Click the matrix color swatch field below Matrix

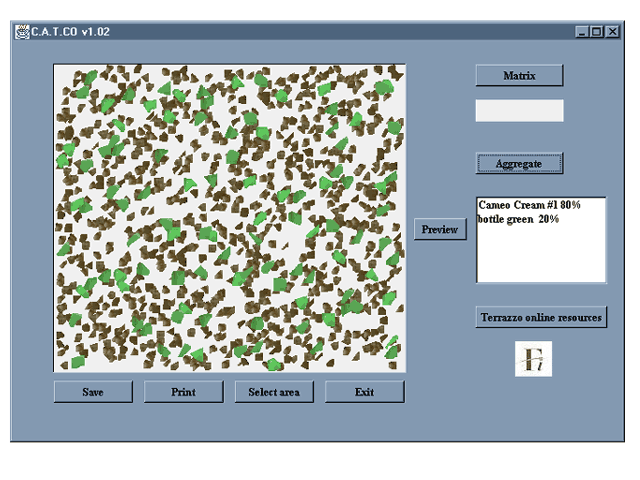pos(519,111)
